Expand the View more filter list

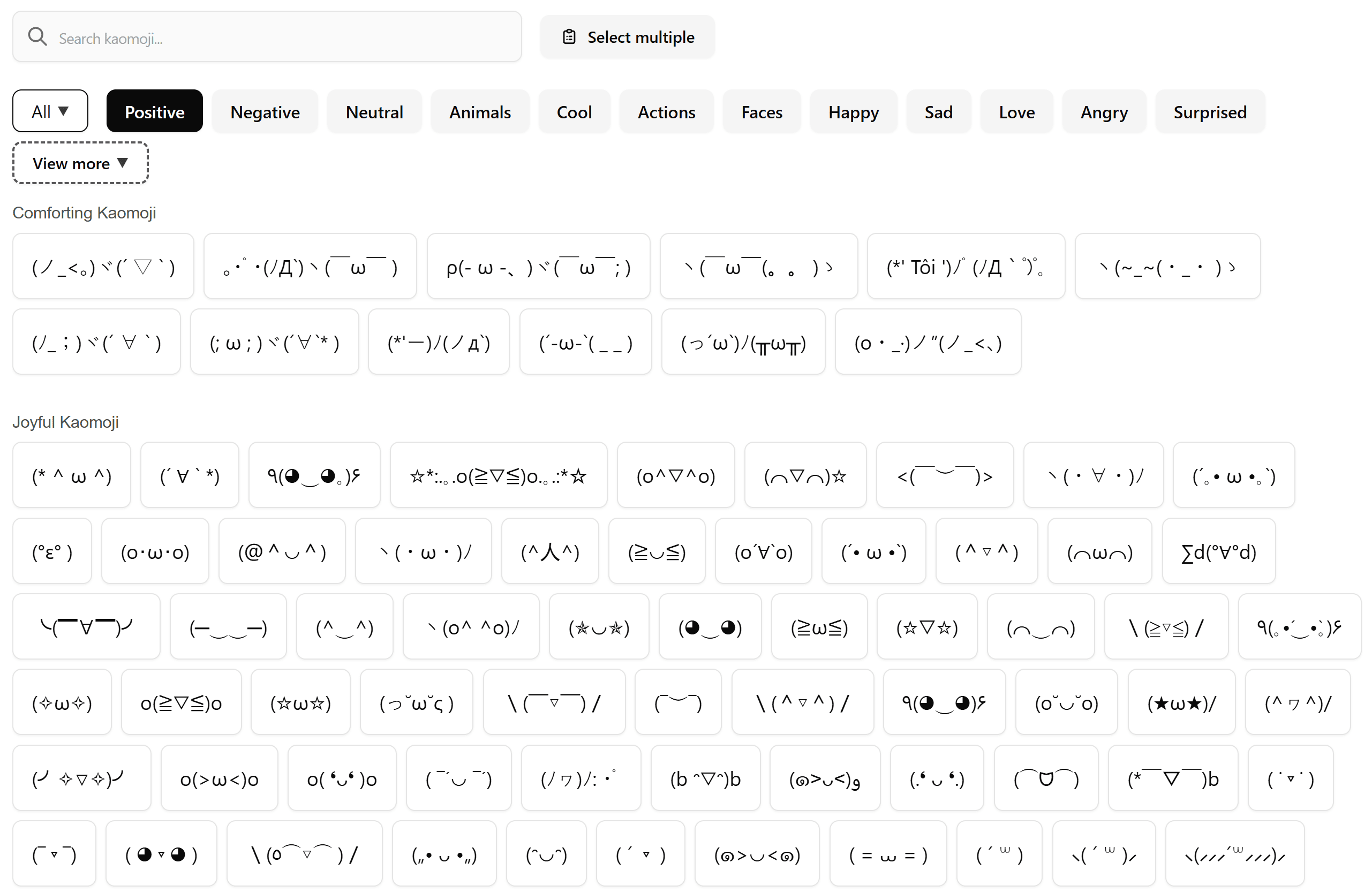(80, 163)
